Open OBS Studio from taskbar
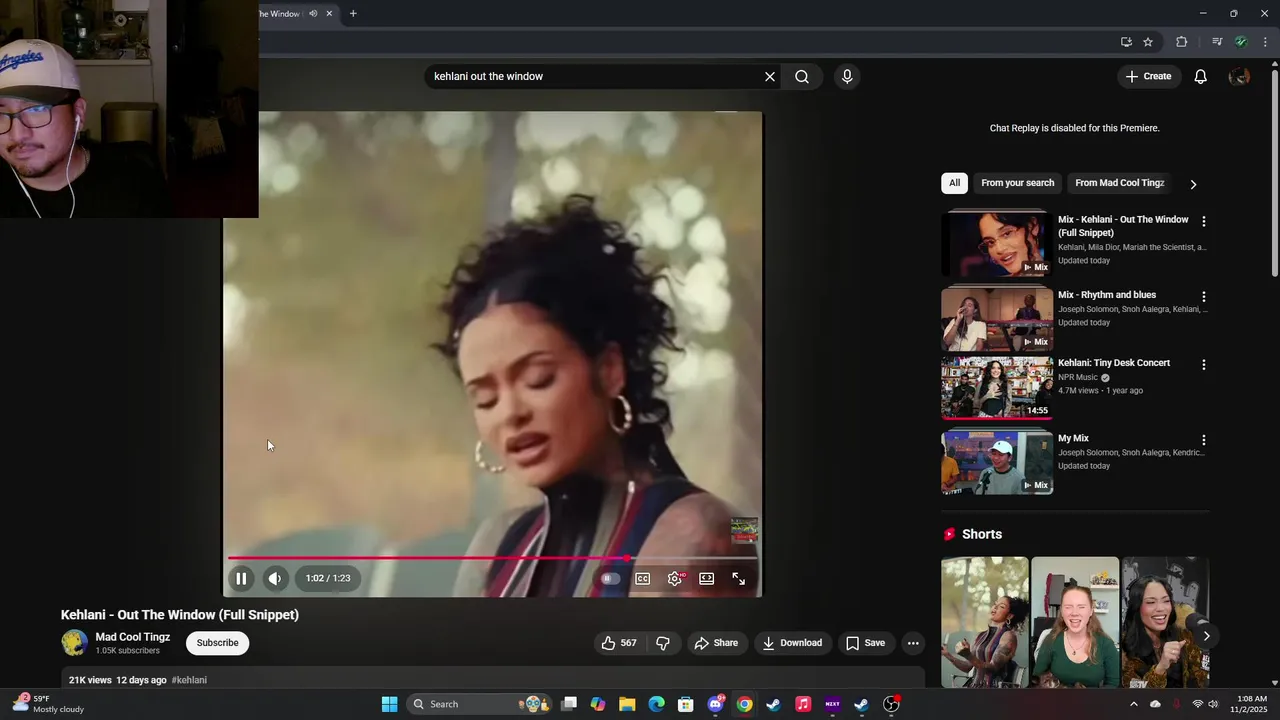 pyautogui.click(x=891, y=704)
